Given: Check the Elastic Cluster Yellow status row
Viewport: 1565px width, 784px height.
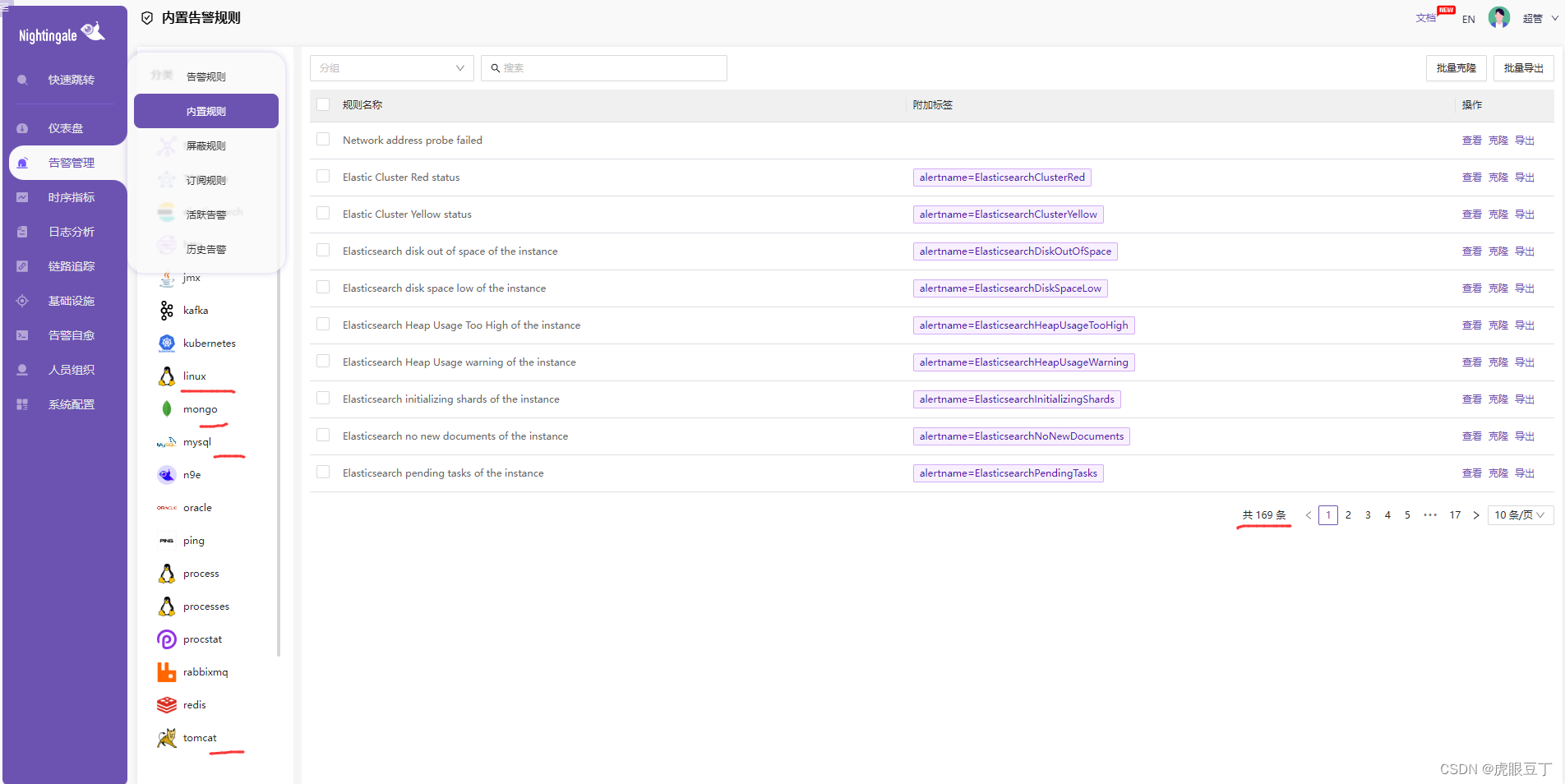Looking at the screenshot, I should [323, 214].
